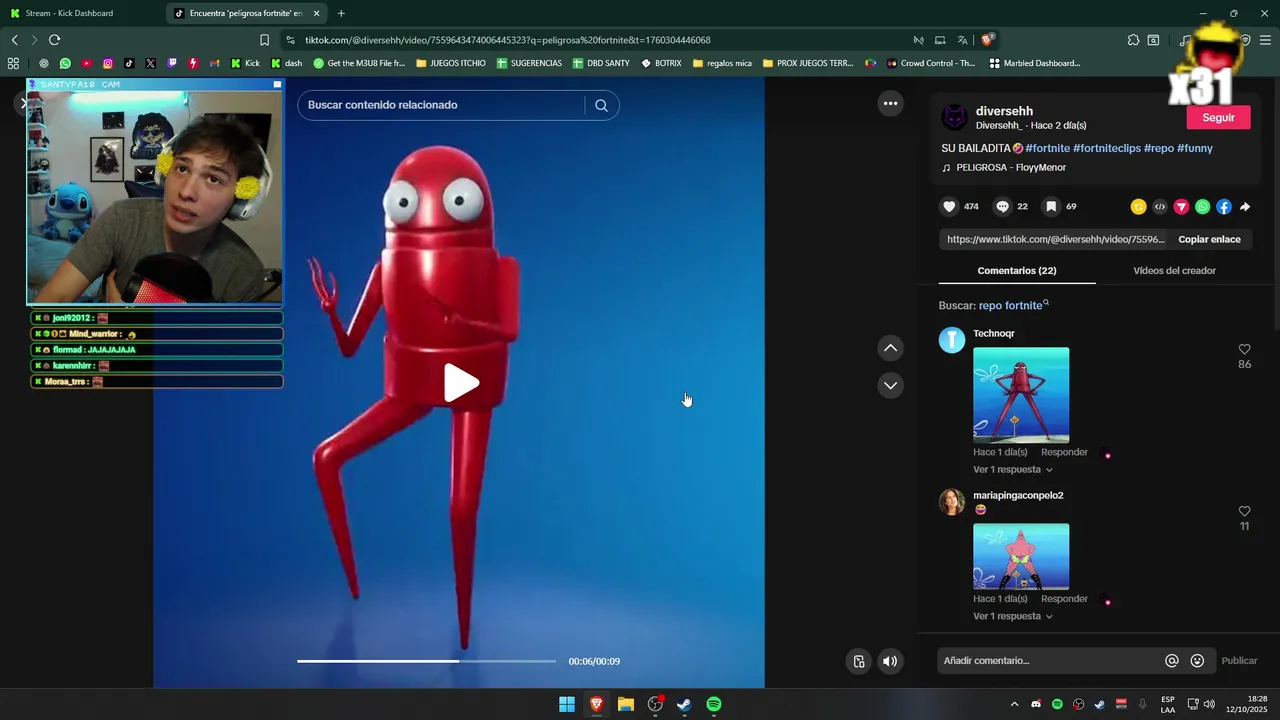The width and height of the screenshot is (1280, 720).
Task: Click the Publicar button
Action: click(x=1239, y=661)
